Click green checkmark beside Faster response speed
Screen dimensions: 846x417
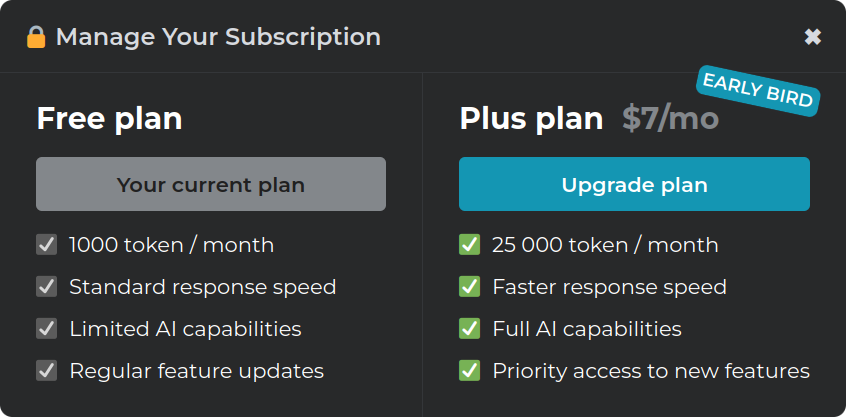[469, 286]
